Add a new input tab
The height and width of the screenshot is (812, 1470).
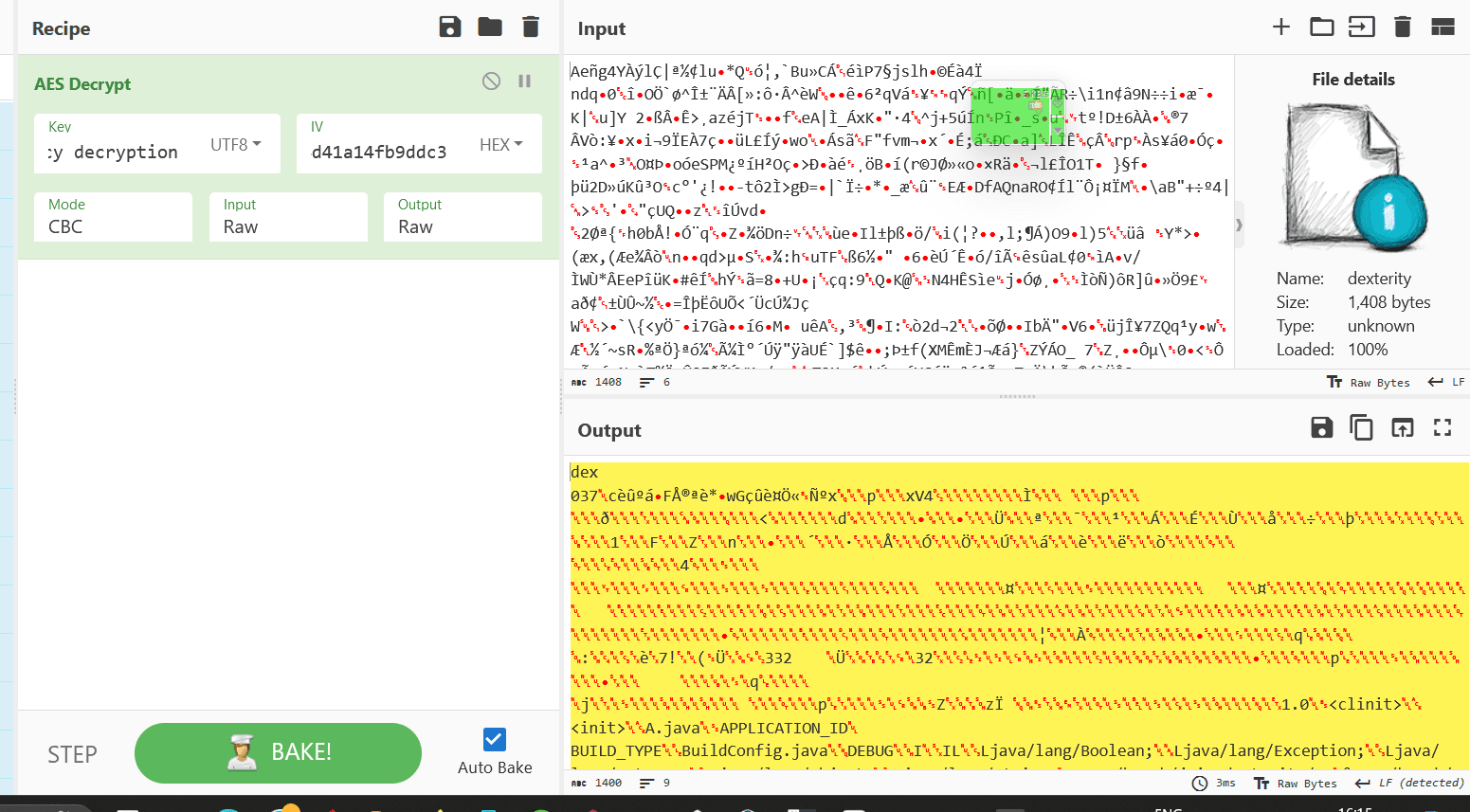coord(1281,27)
